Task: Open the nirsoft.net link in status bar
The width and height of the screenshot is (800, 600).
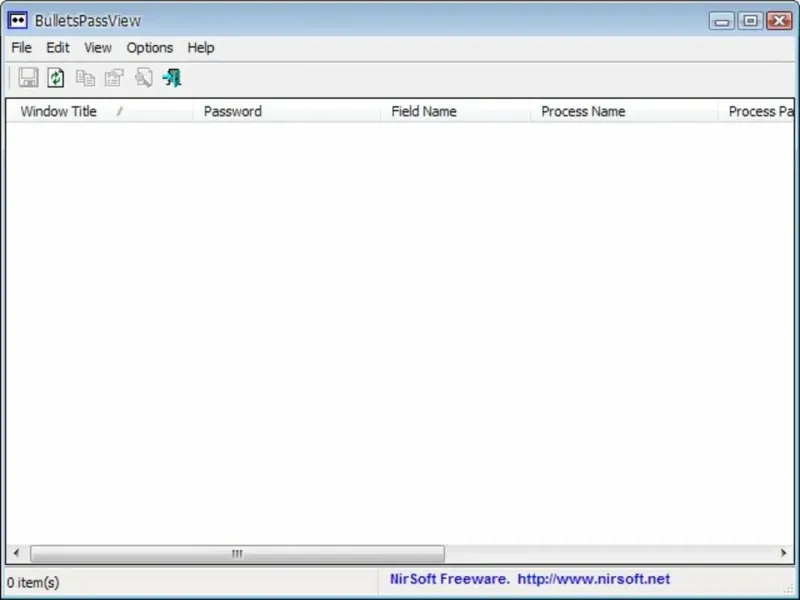Action: 593,579
